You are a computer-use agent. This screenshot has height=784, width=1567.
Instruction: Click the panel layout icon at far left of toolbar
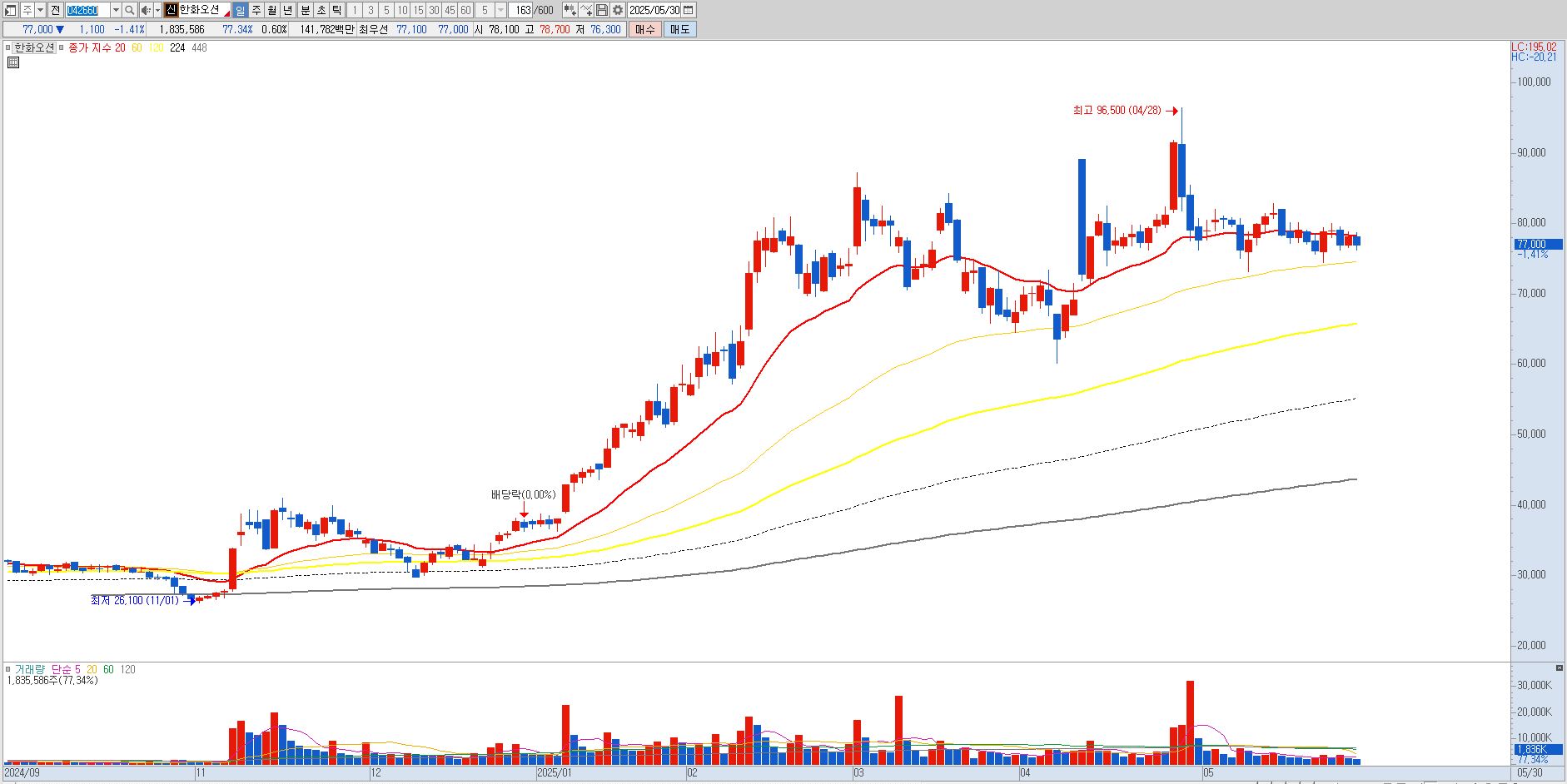[11, 10]
